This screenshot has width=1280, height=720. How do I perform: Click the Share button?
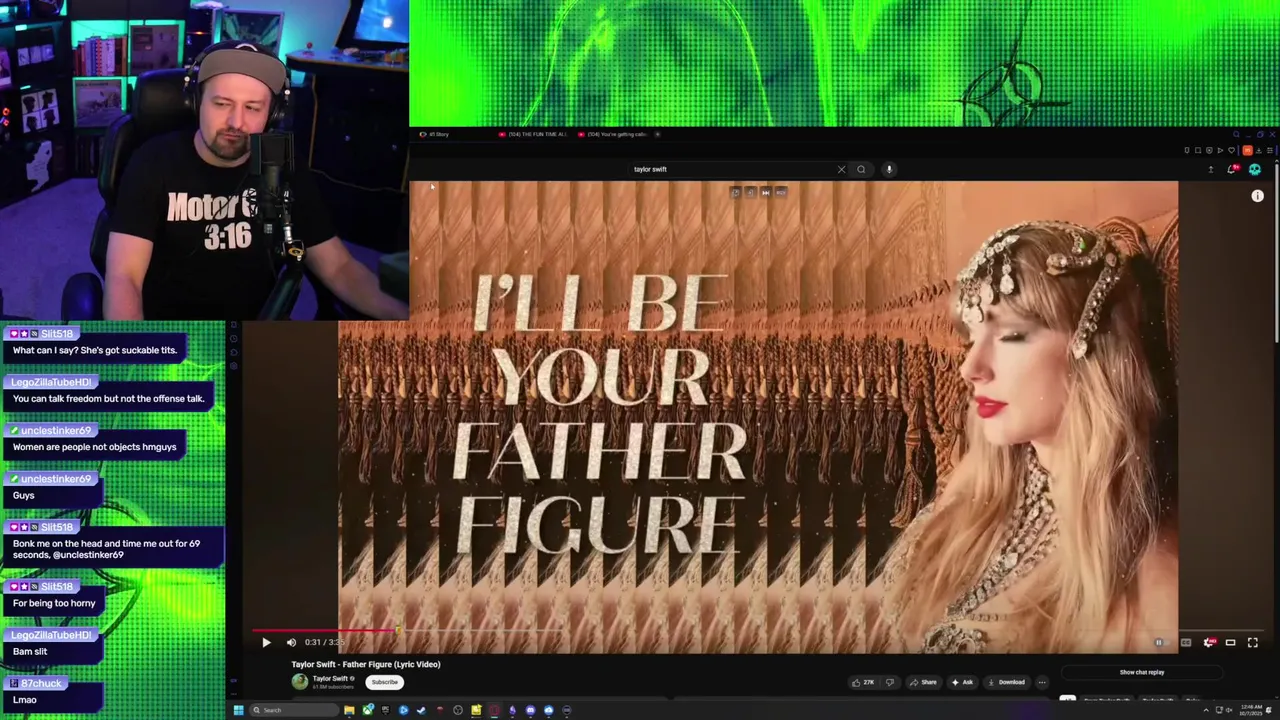(x=923, y=682)
